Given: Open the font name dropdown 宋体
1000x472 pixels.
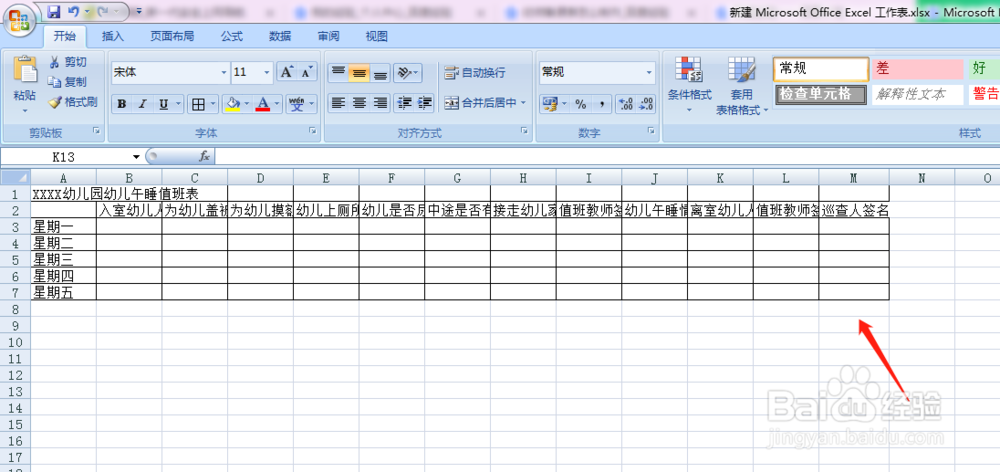Looking at the screenshot, I should pos(224,73).
